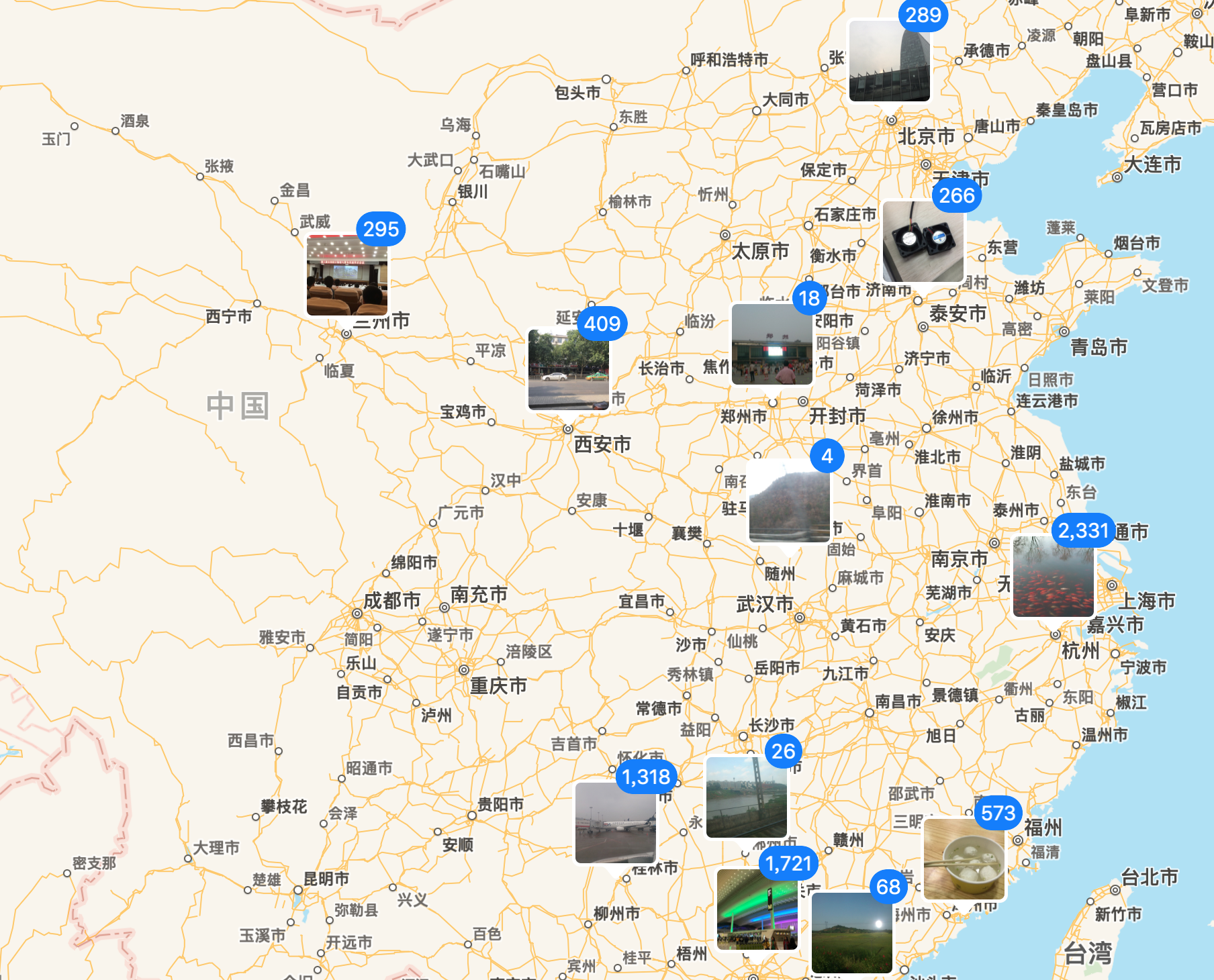1214x980 pixels.
Task: Open the dumpling soup bowl photo
Action: tap(964, 860)
